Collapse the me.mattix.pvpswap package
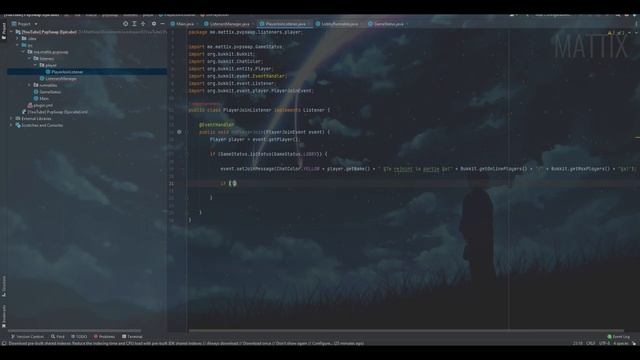The width and height of the screenshot is (640, 360). tap(24, 52)
